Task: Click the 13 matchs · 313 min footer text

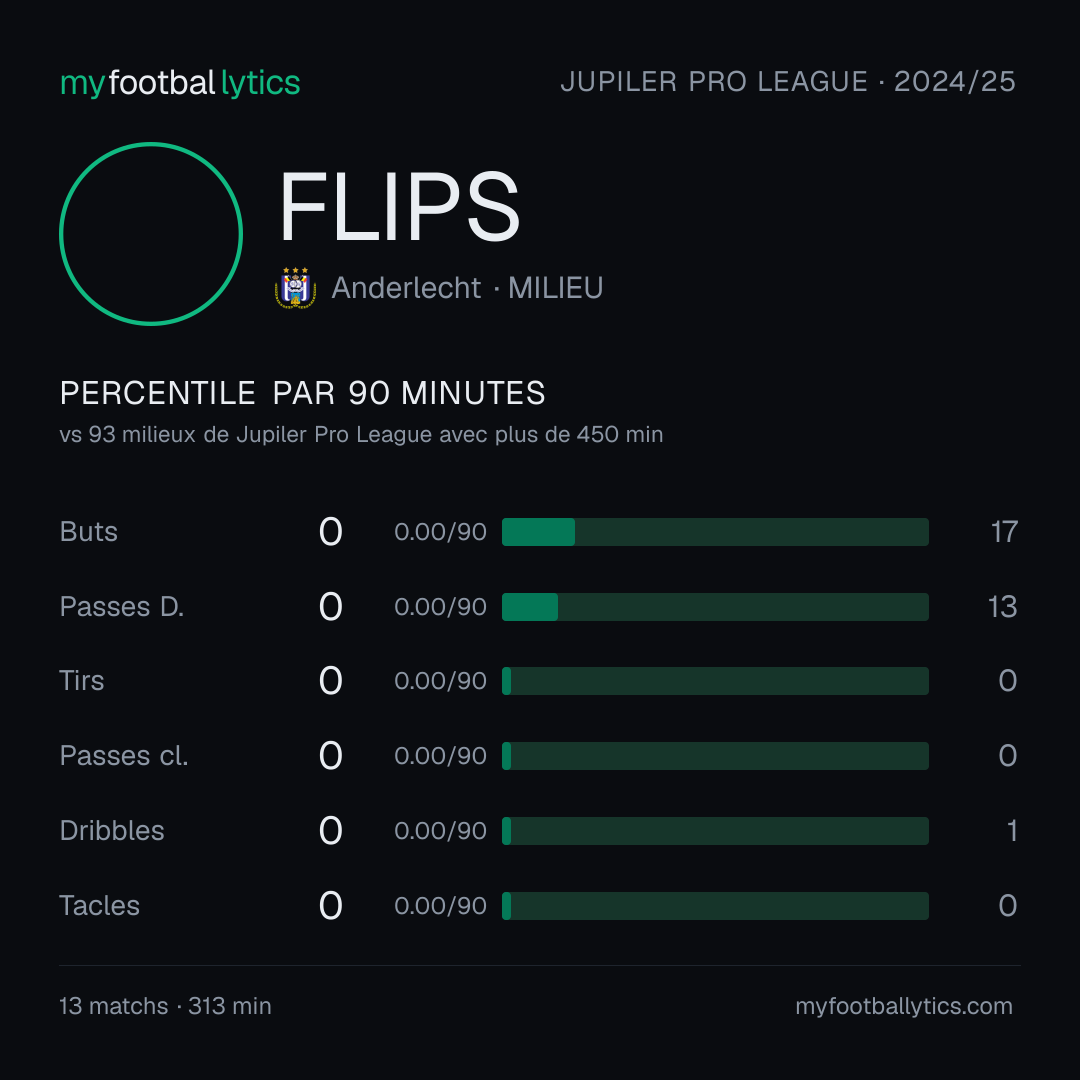Action: click(165, 1006)
